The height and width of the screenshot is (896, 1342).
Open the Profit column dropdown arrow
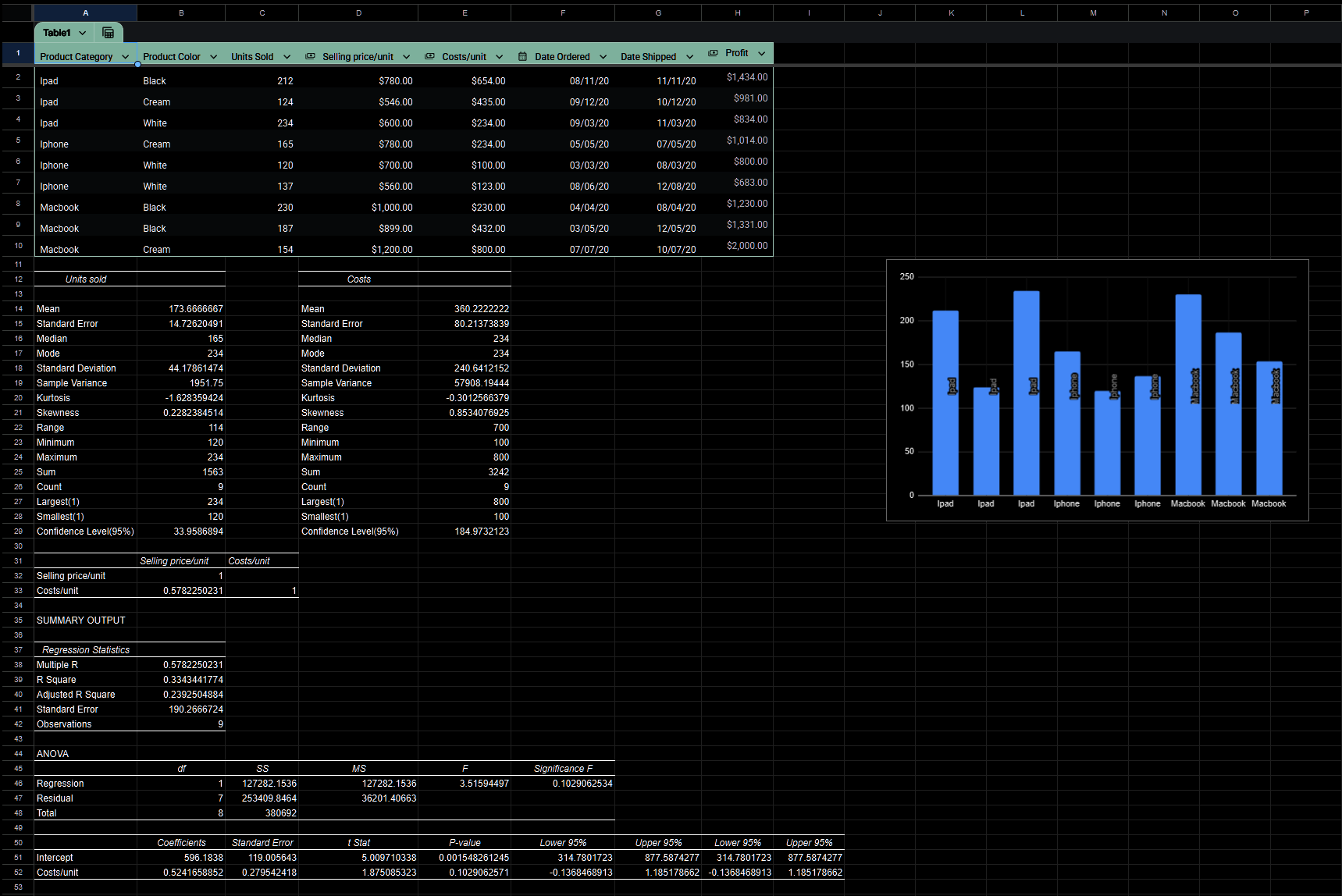(761, 54)
